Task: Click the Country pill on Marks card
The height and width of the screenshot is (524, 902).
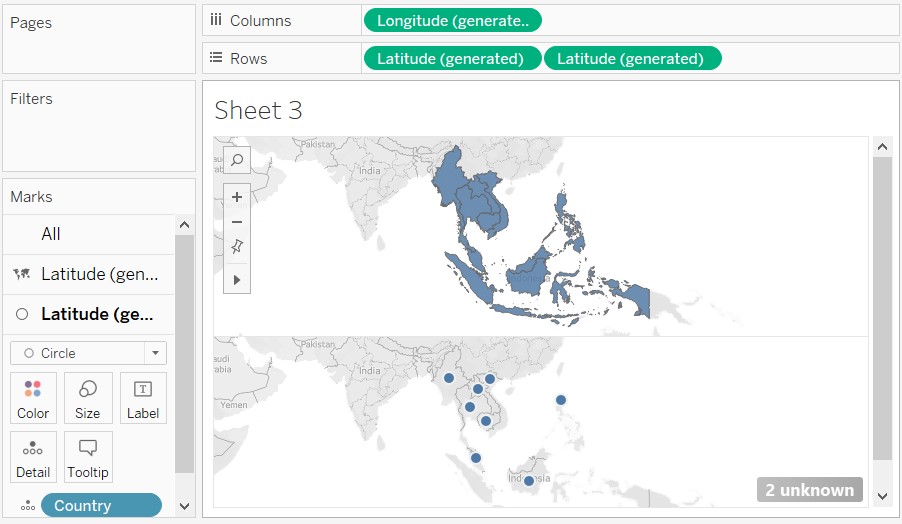Action: point(101,506)
